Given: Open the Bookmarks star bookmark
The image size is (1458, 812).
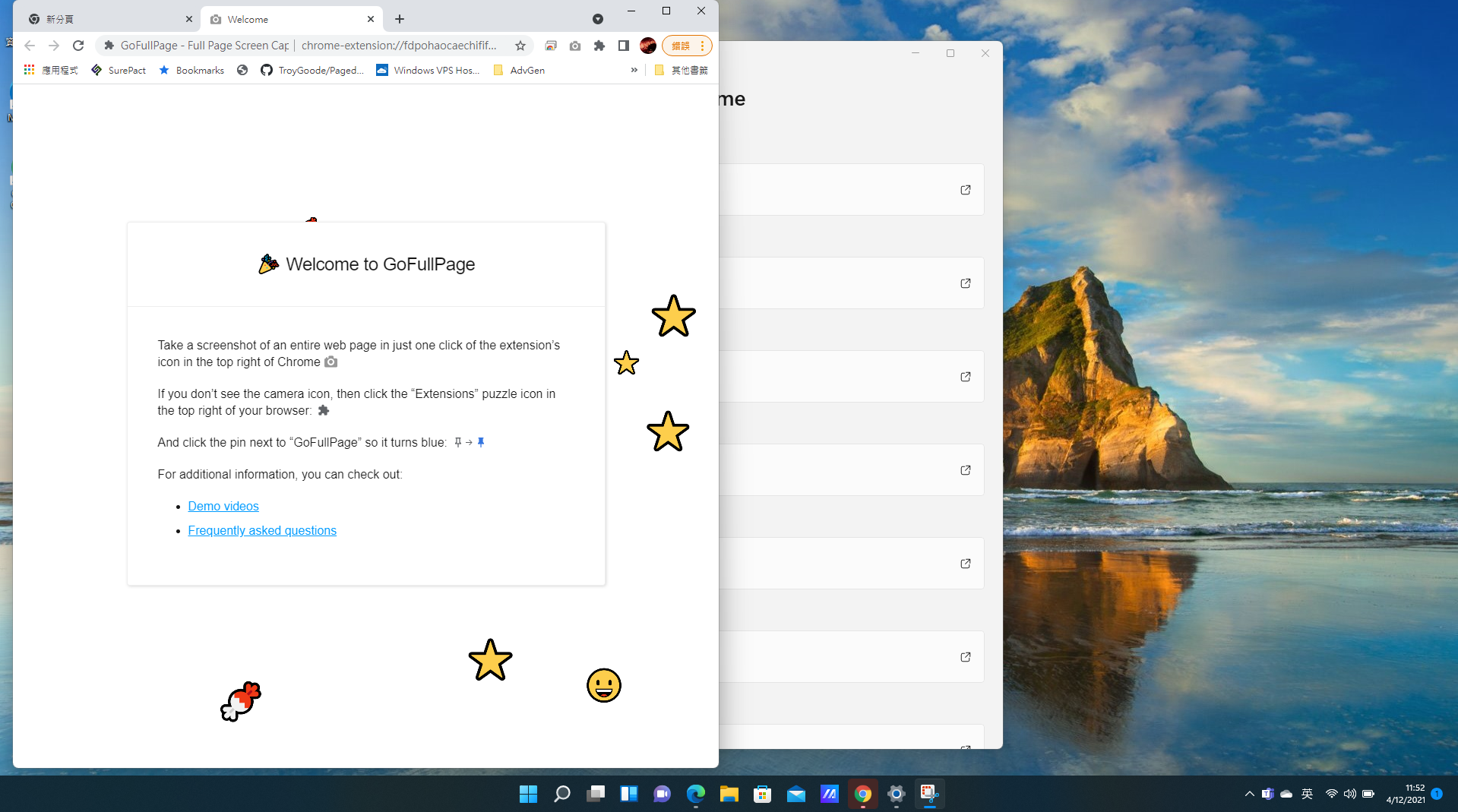Looking at the screenshot, I should (191, 70).
